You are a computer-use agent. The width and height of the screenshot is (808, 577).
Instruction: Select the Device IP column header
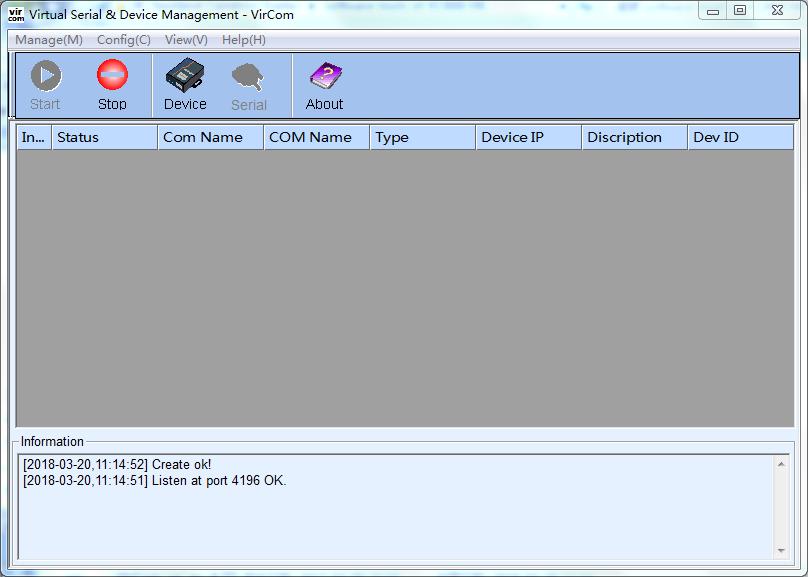coord(528,137)
